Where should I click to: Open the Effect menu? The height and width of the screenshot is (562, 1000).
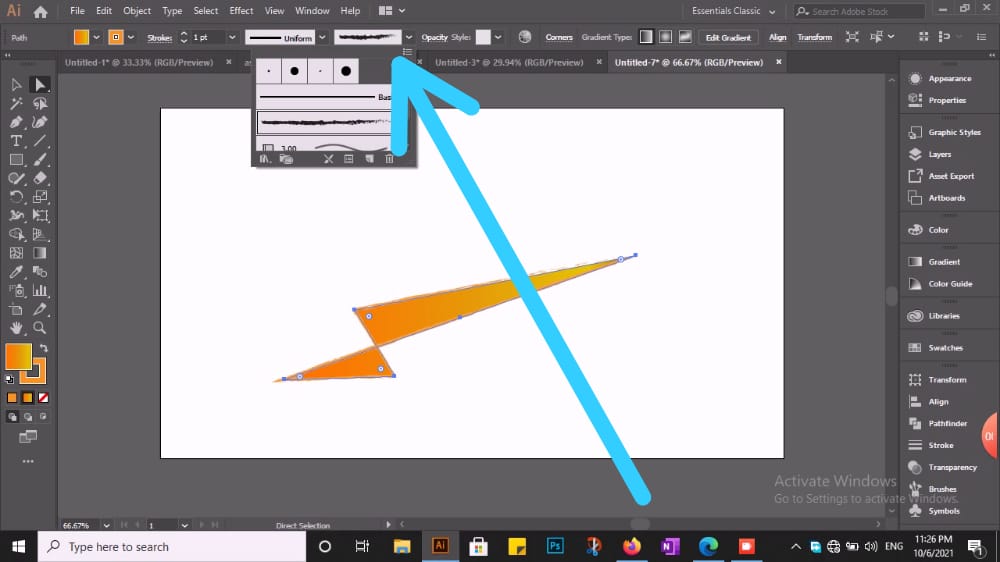click(x=241, y=11)
